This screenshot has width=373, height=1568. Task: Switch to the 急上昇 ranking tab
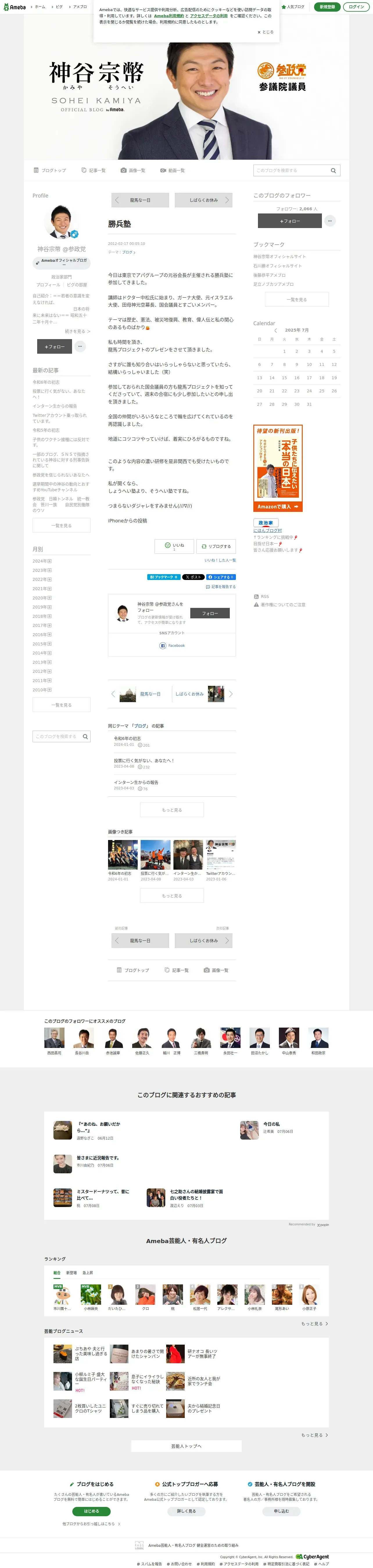[x=87, y=1273]
